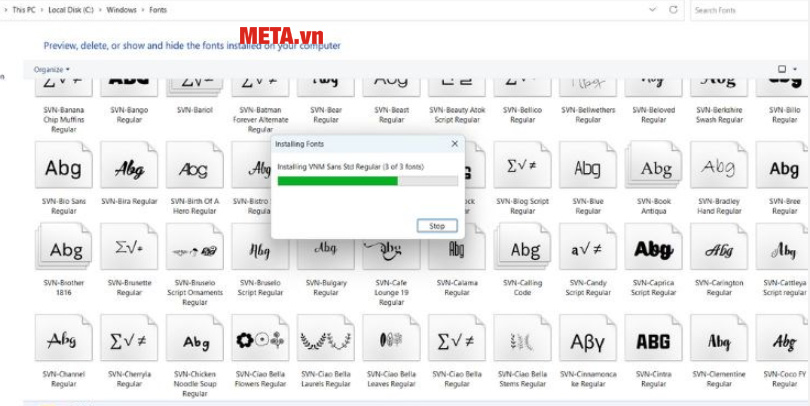This screenshot has width=810, height=406.
Task: Select the SVN-Cinnamoncake Regular font icon
Action: pos(588,338)
